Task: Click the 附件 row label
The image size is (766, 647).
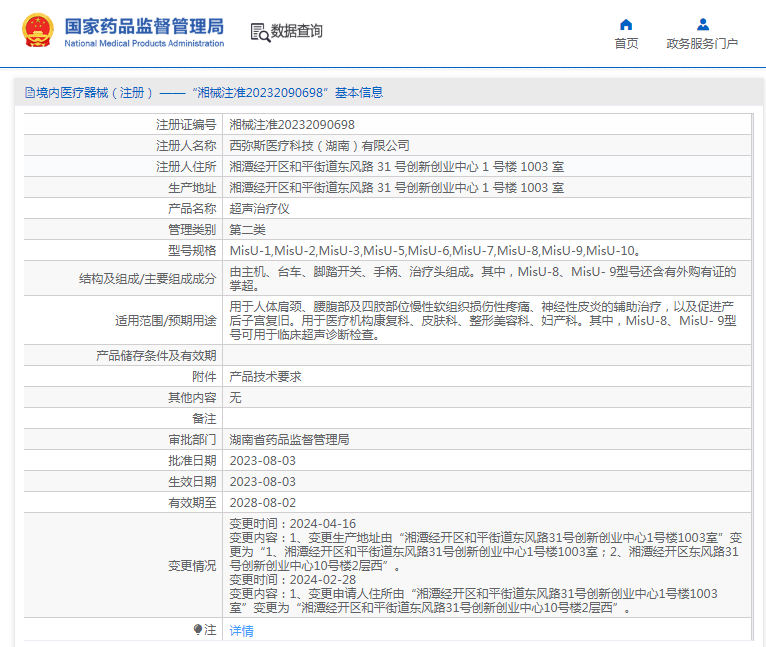Action: pos(204,377)
